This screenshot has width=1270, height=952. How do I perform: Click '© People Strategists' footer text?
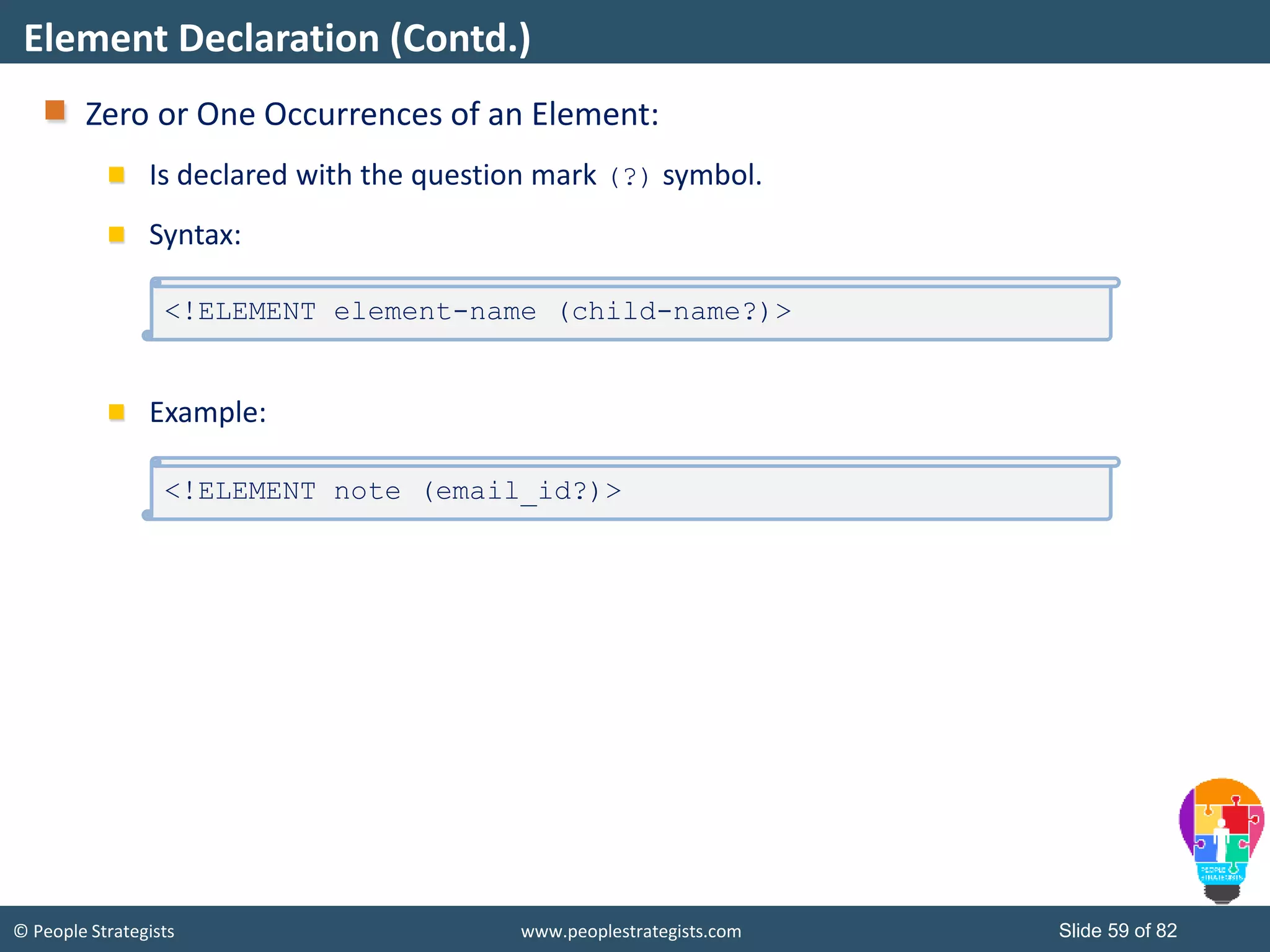pyautogui.click(x=94, y=932)
